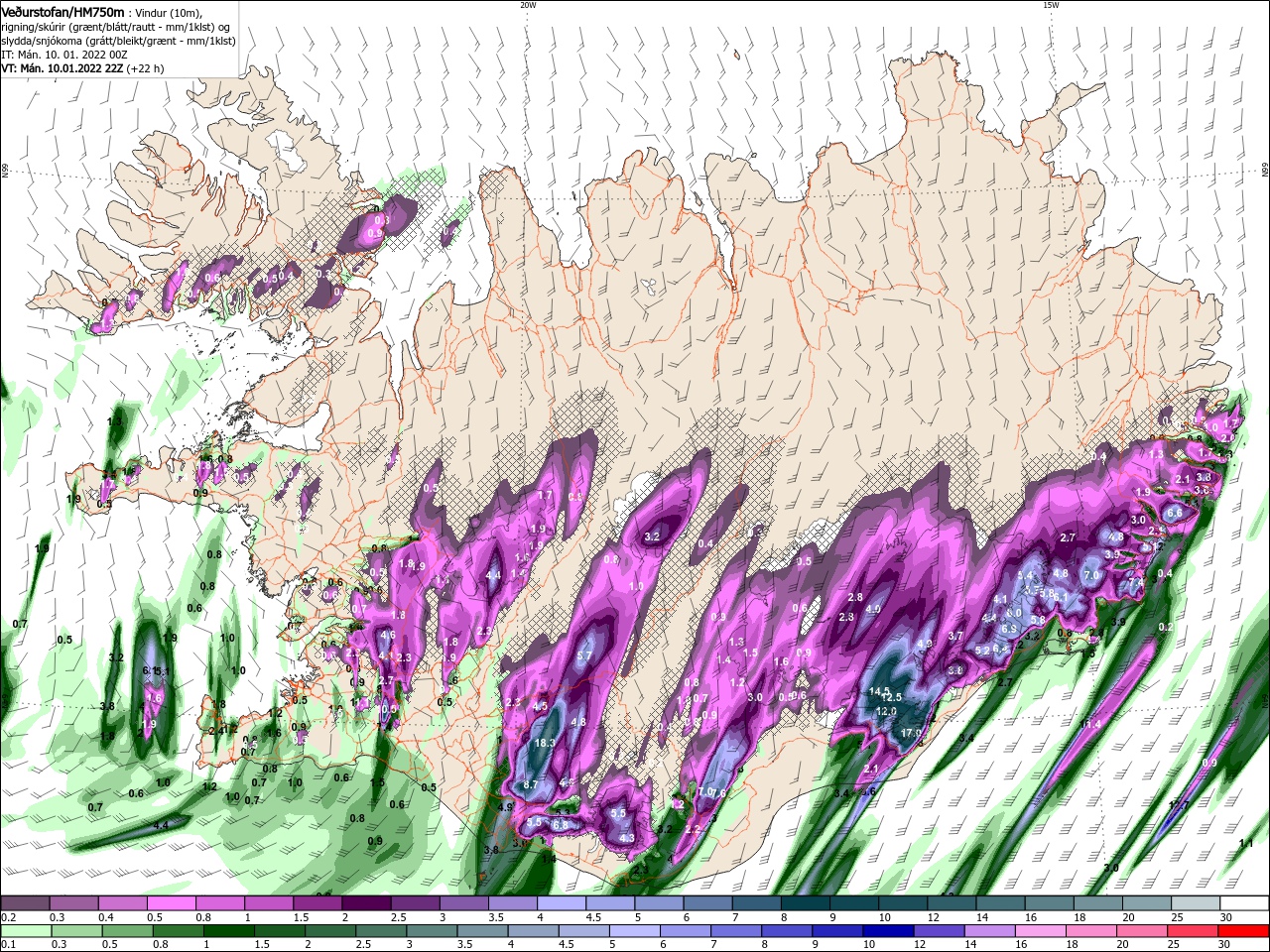The image size is (1270, 952).
Task: Click the dark teal 9–10 snow legend swatch
Action: tap(854, 903)
